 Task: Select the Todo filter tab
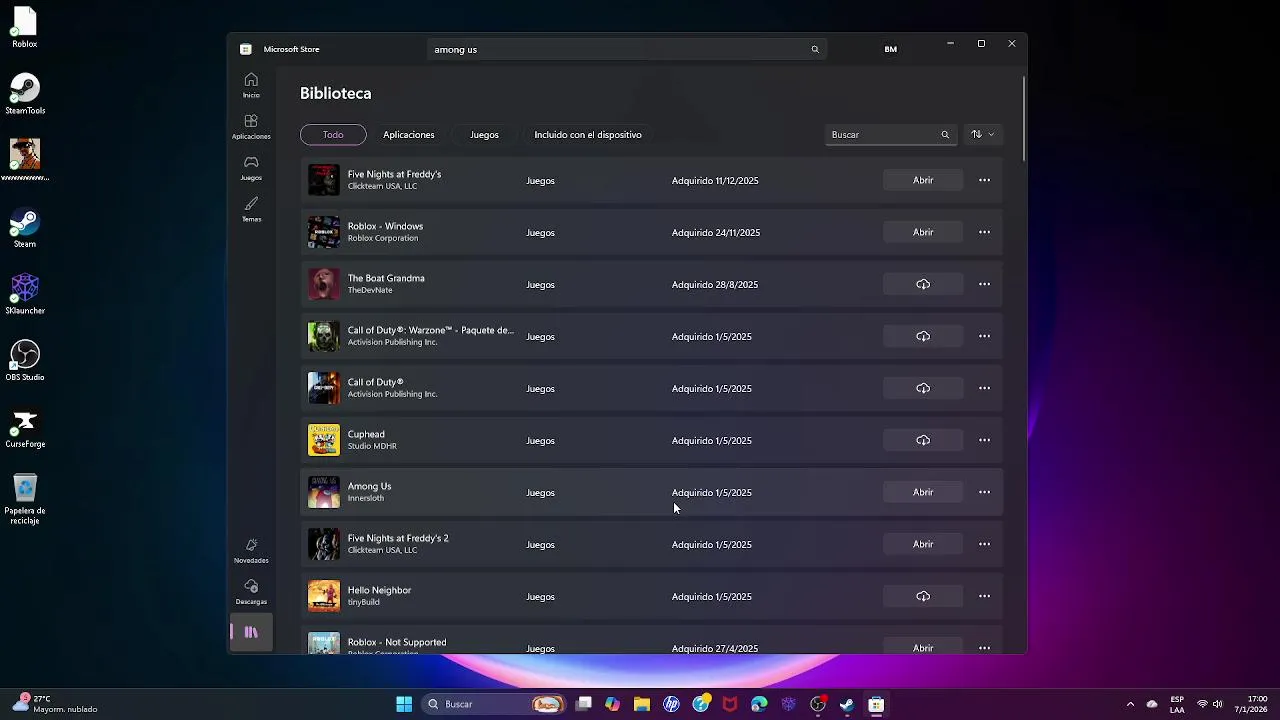pos(333,134)
